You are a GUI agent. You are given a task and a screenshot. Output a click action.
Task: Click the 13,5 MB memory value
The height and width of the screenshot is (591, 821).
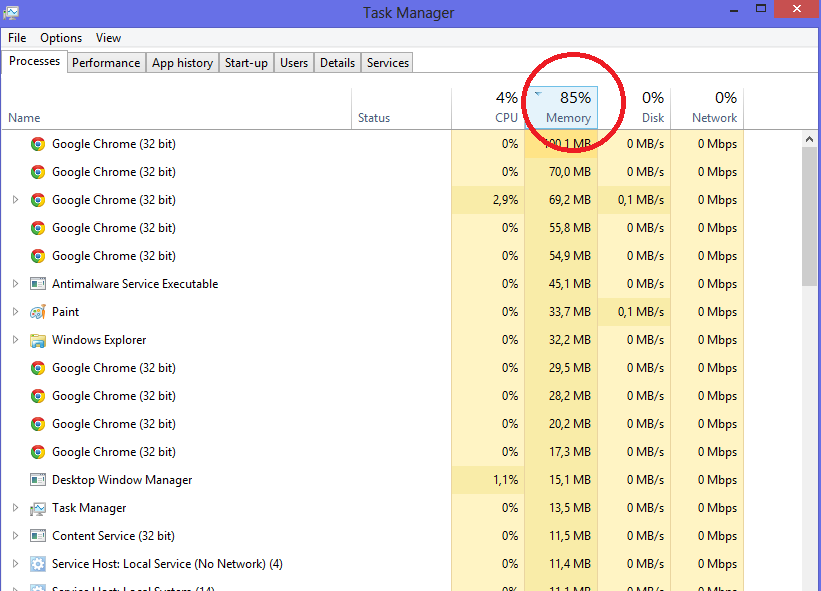coord(570,508)
